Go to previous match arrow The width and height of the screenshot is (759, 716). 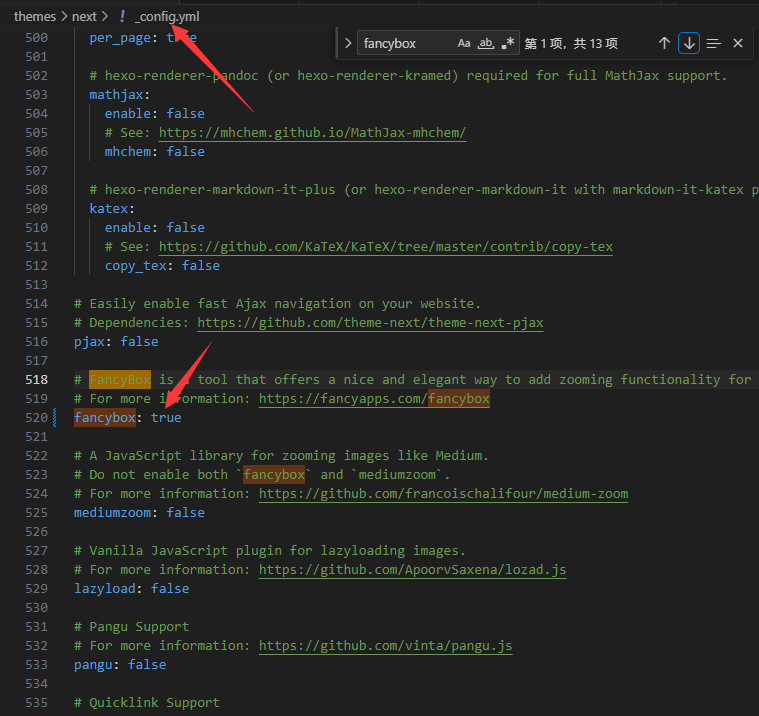click(664, 44)
